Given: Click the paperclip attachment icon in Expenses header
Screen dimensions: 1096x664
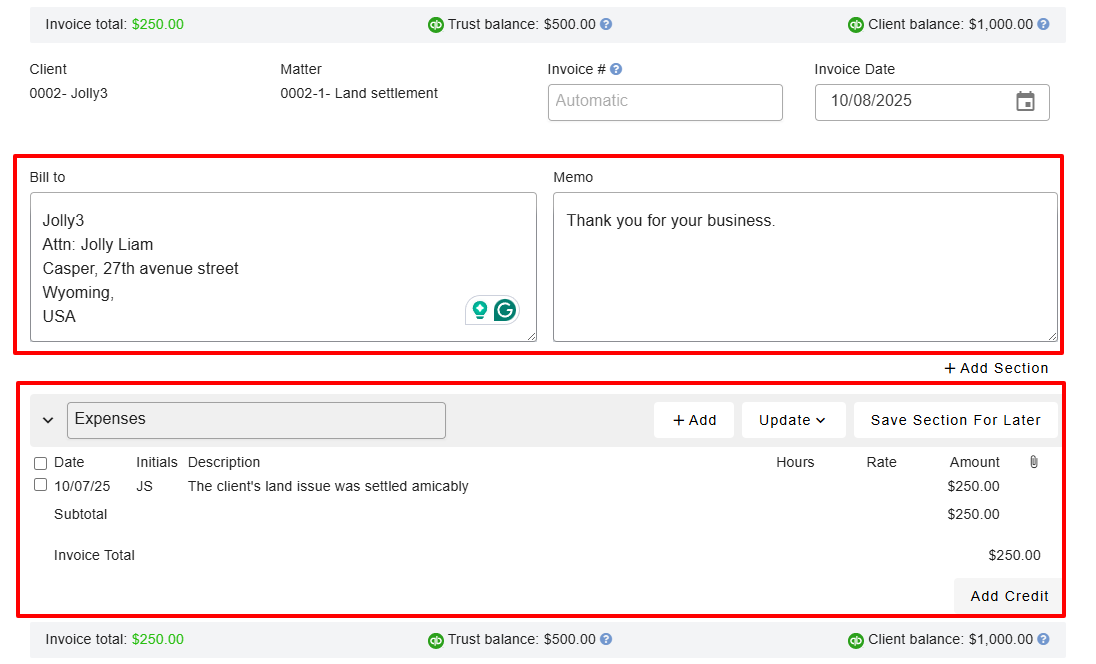Looking at the screenshot, I should coord(1035,462).
